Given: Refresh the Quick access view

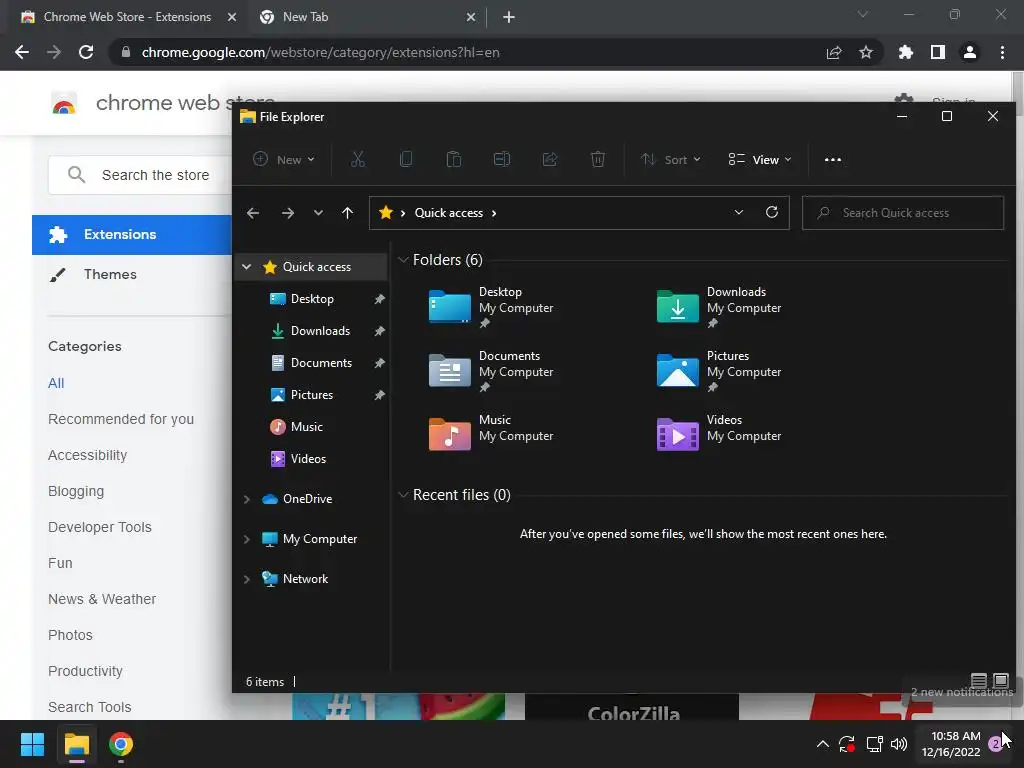Looking at the screenshot, I should pyautogui.click(x=772, y=212).
